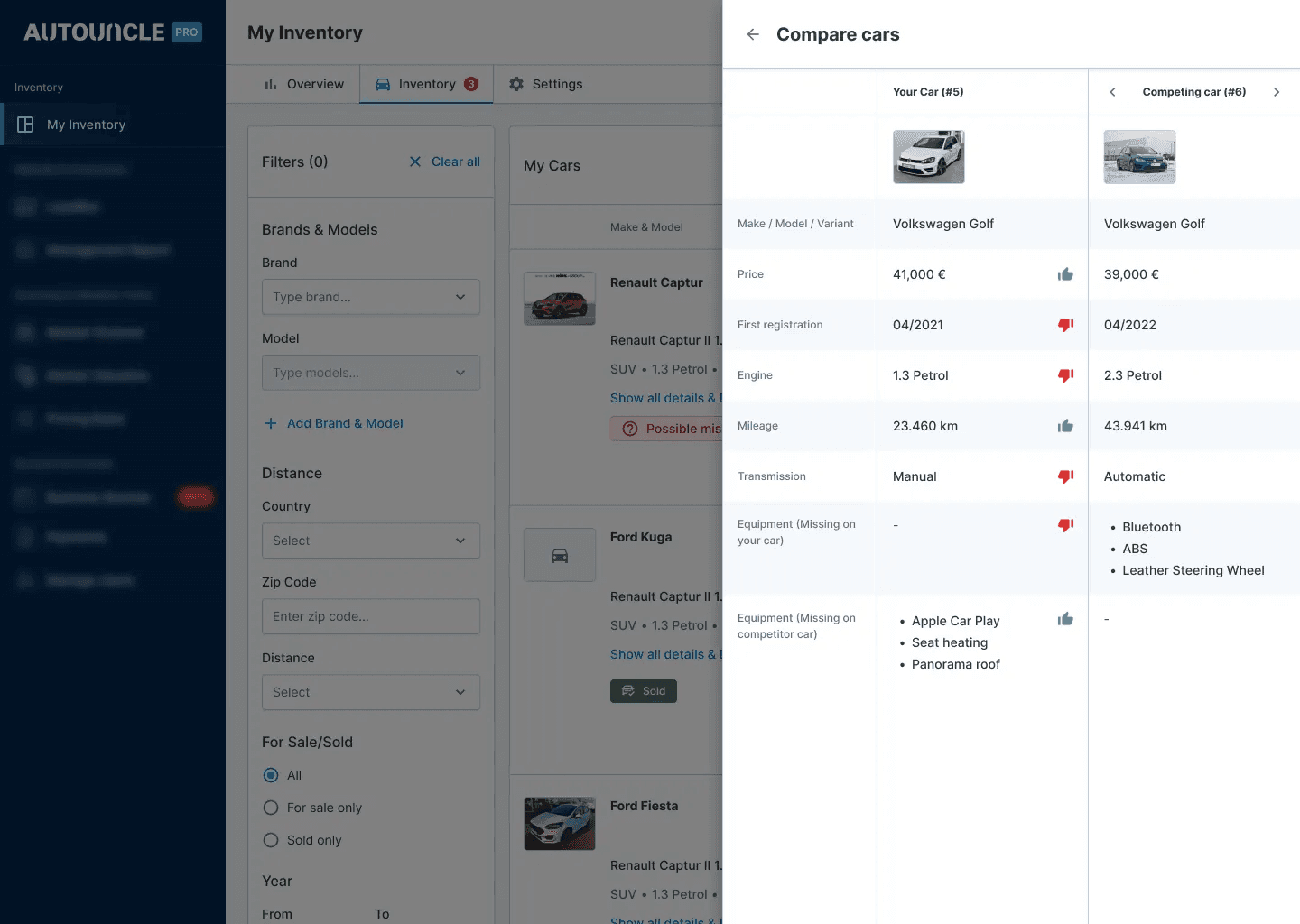Click the plus icon for Add Brand & Model
This screenshot has width=1300, height=924.
[270, 423]
